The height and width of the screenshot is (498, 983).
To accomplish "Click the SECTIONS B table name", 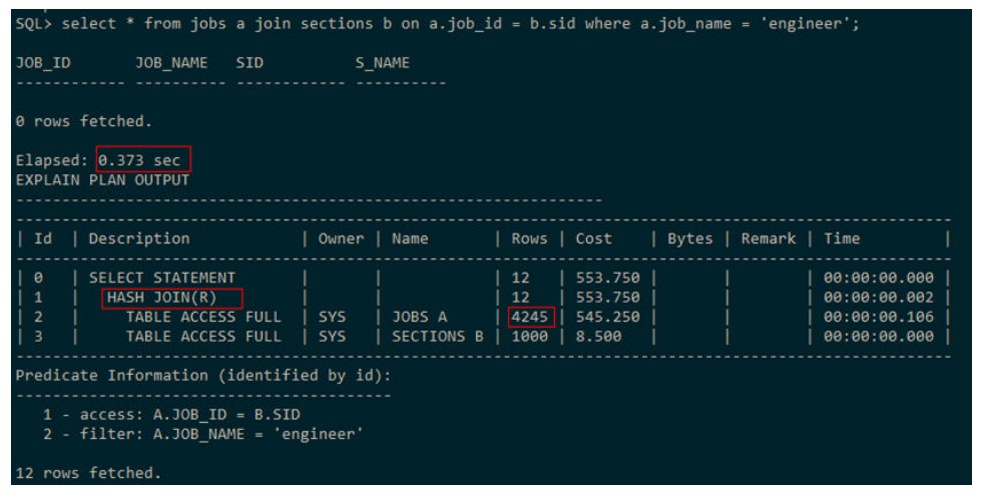I will (x=437, y=336).
